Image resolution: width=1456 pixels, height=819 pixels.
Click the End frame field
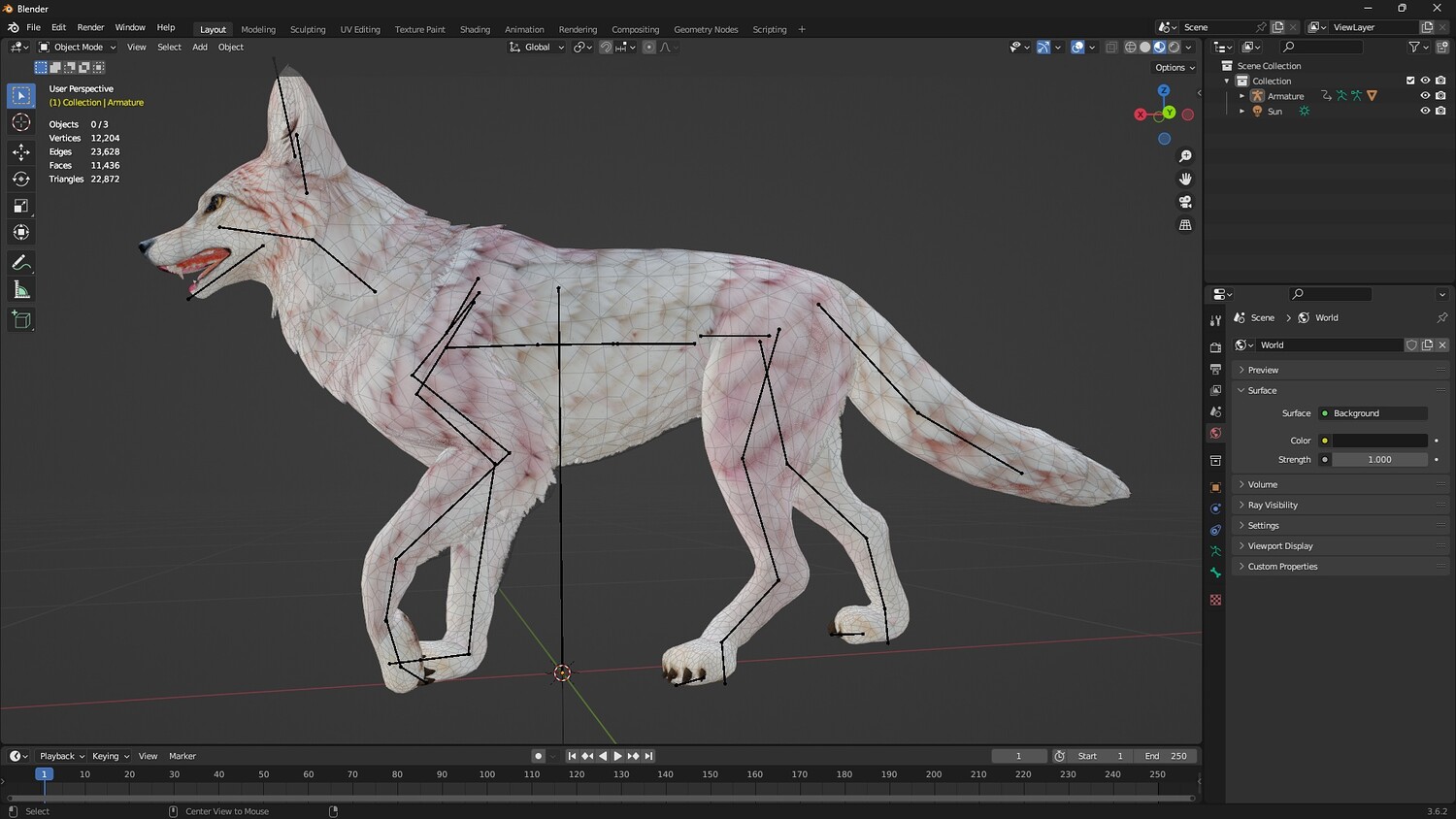tap(1166, 756)
